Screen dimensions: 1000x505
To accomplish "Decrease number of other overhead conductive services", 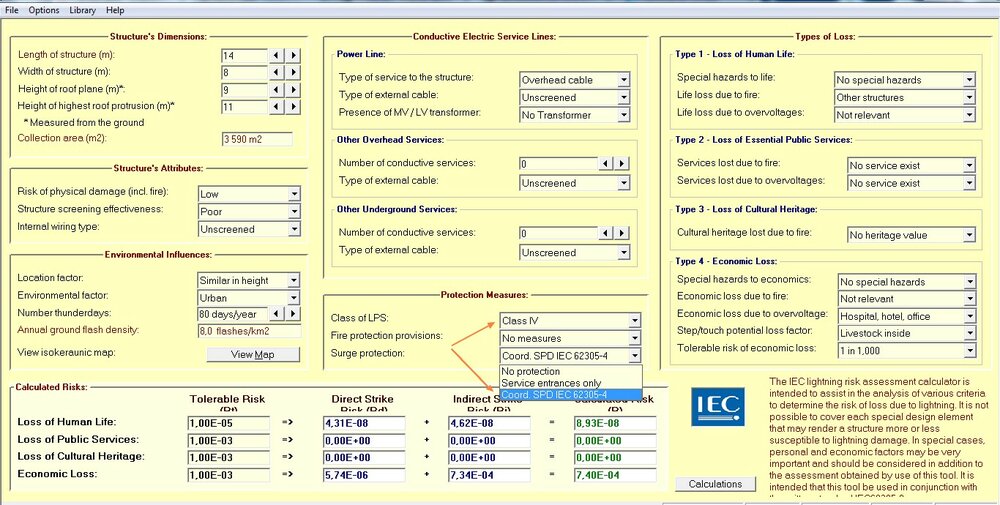I will click(x=605, y=164).
